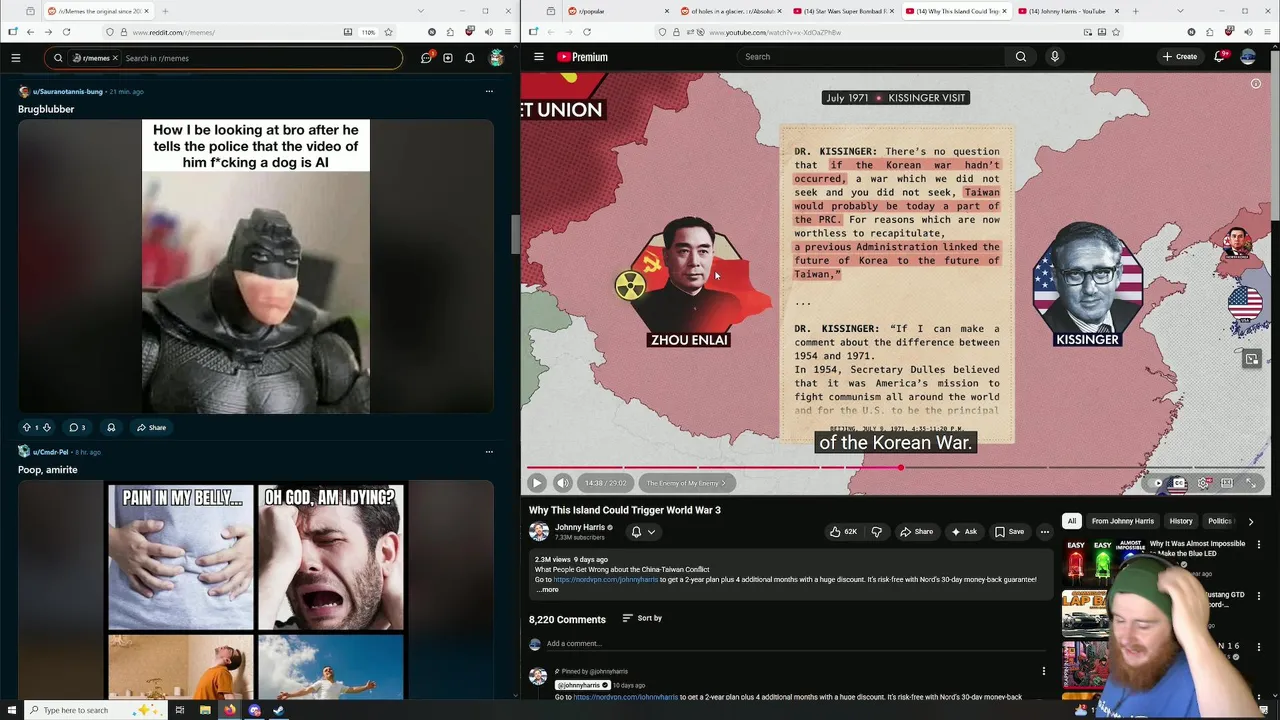Open options menu for Poop, amirite post
The width and height of the screenshot is (1280, 720).
coord(489,452)
